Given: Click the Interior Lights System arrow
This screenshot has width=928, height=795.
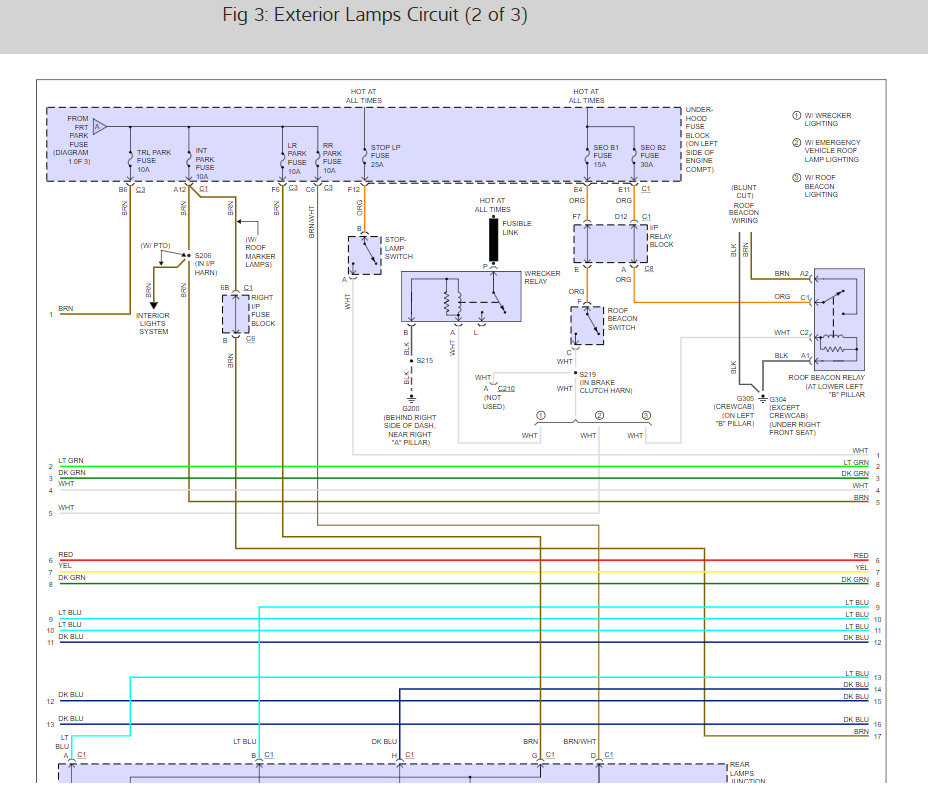Looking at the screenshot, I should click(154, 304).
